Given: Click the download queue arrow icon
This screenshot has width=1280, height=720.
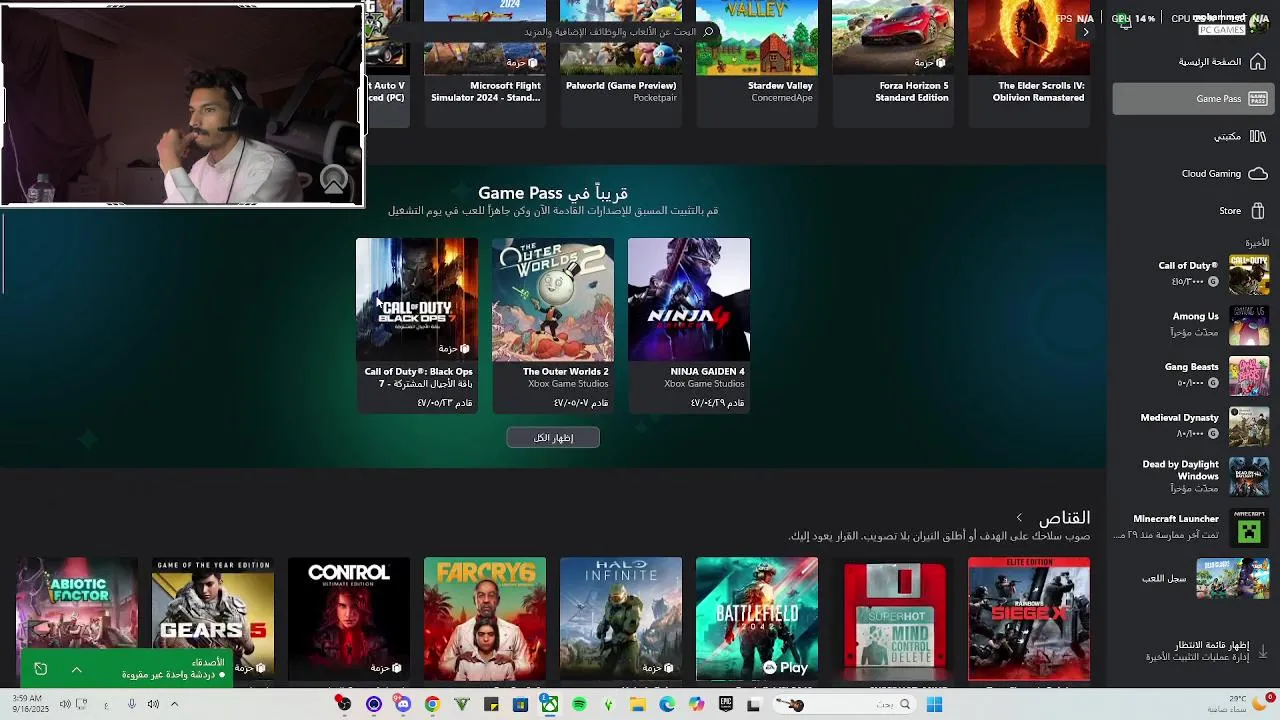Looking at the screenshot, I should point(1262,651).
